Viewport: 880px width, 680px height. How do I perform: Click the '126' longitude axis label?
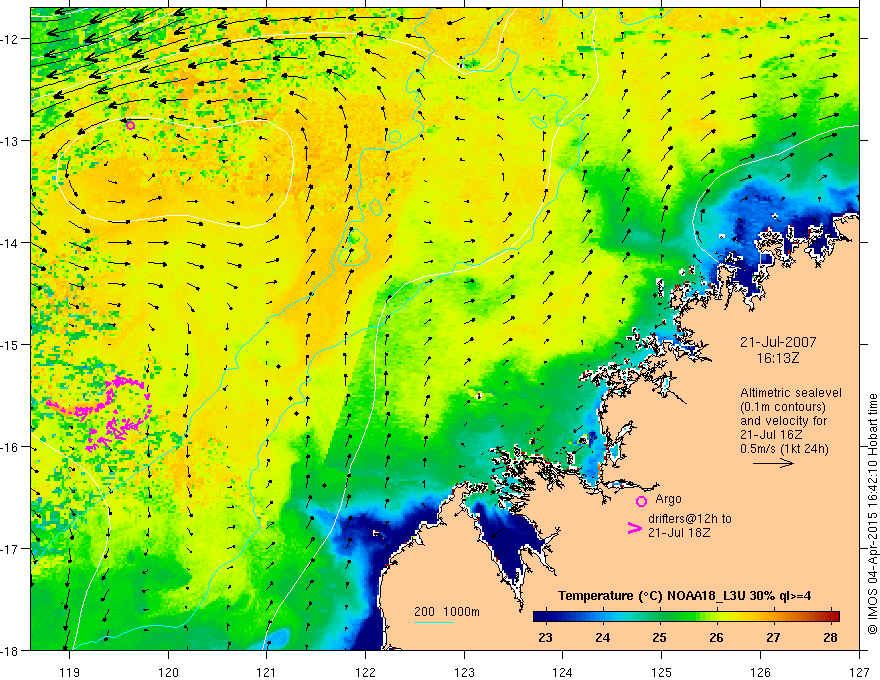(x=760, y=672)
